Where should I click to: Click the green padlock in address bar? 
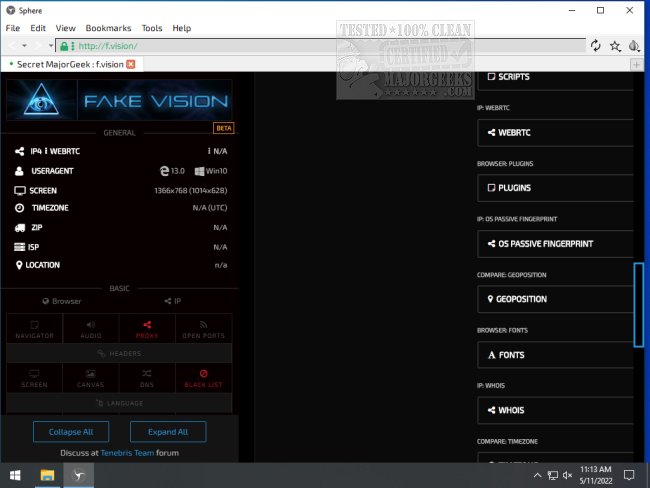tap(64, 46)
